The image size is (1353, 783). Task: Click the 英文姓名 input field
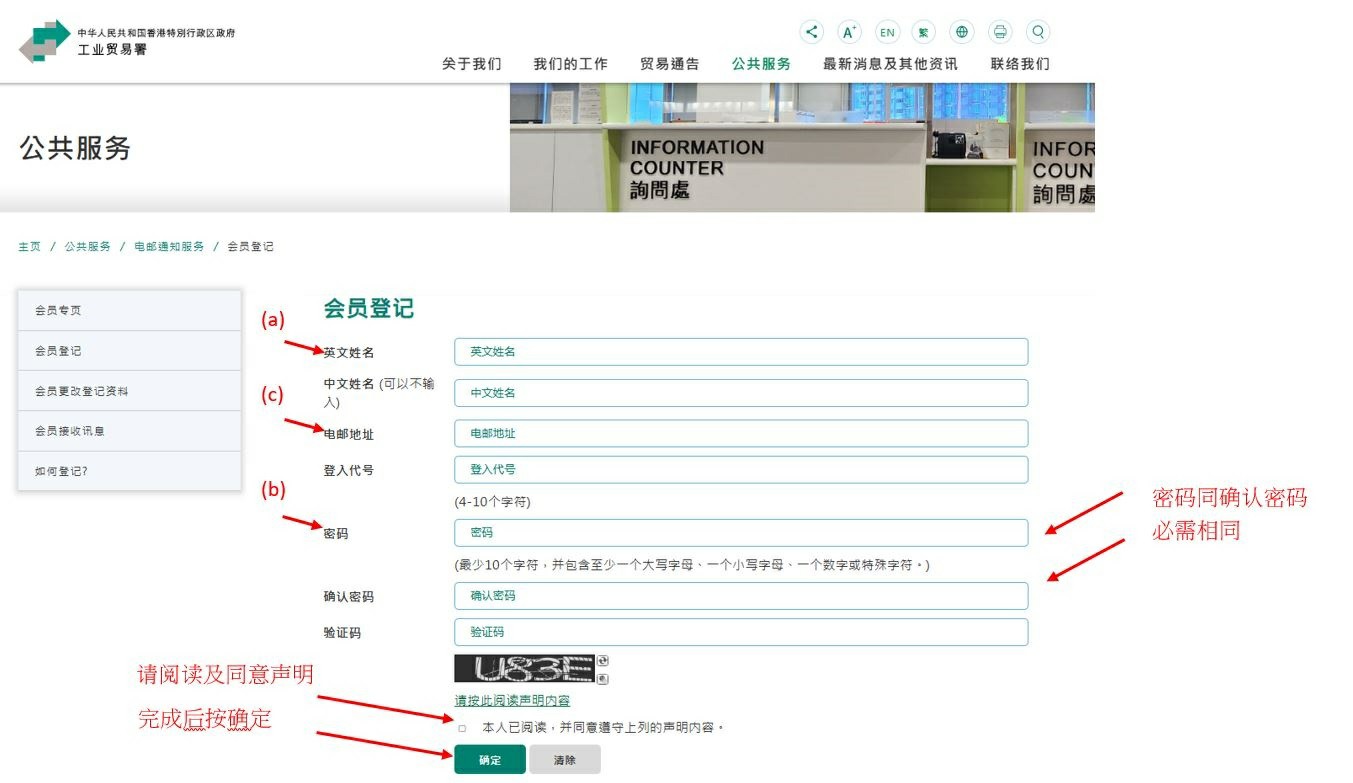click(740, 352)
